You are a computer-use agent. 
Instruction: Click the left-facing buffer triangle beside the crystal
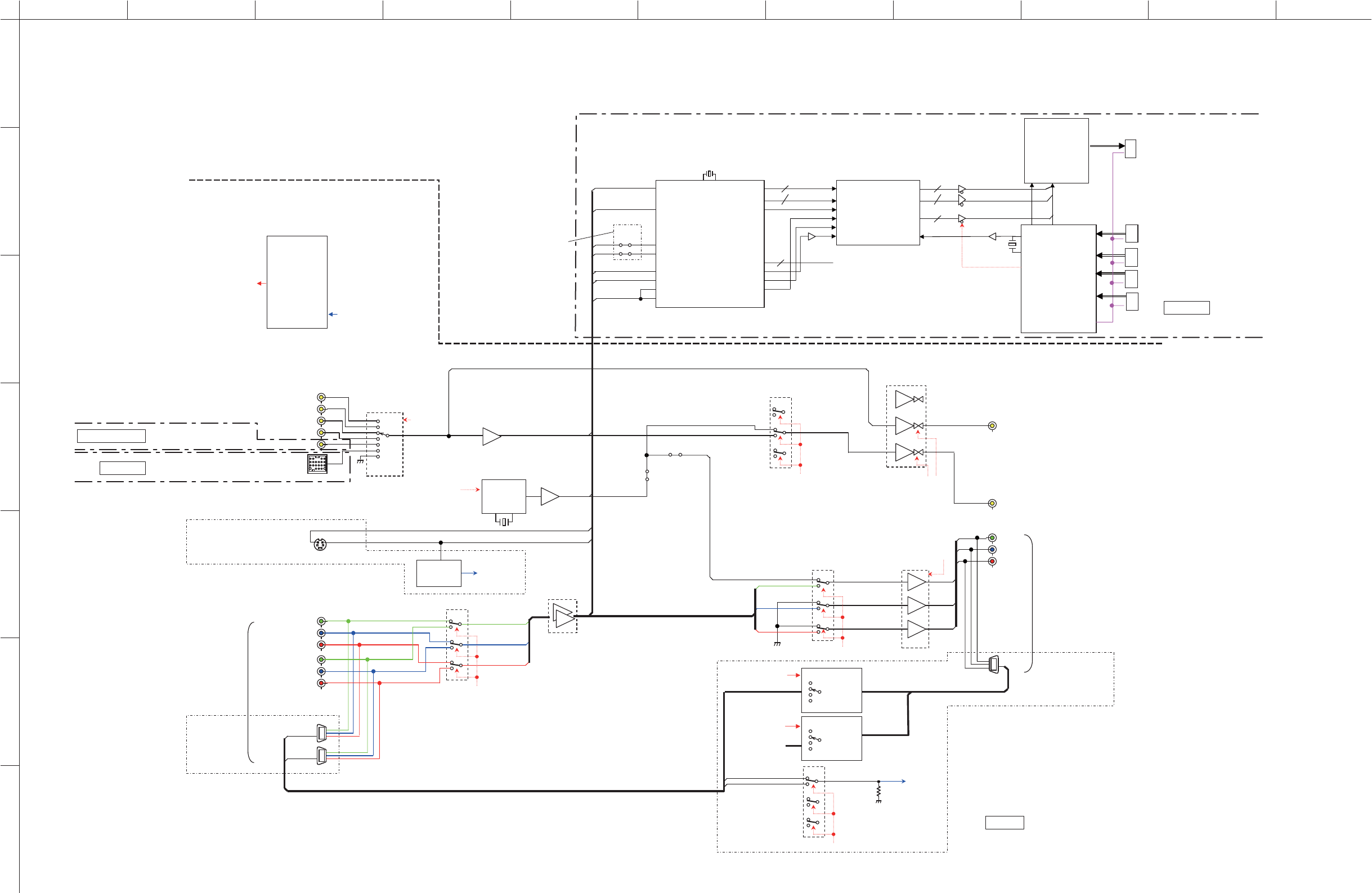992,236
